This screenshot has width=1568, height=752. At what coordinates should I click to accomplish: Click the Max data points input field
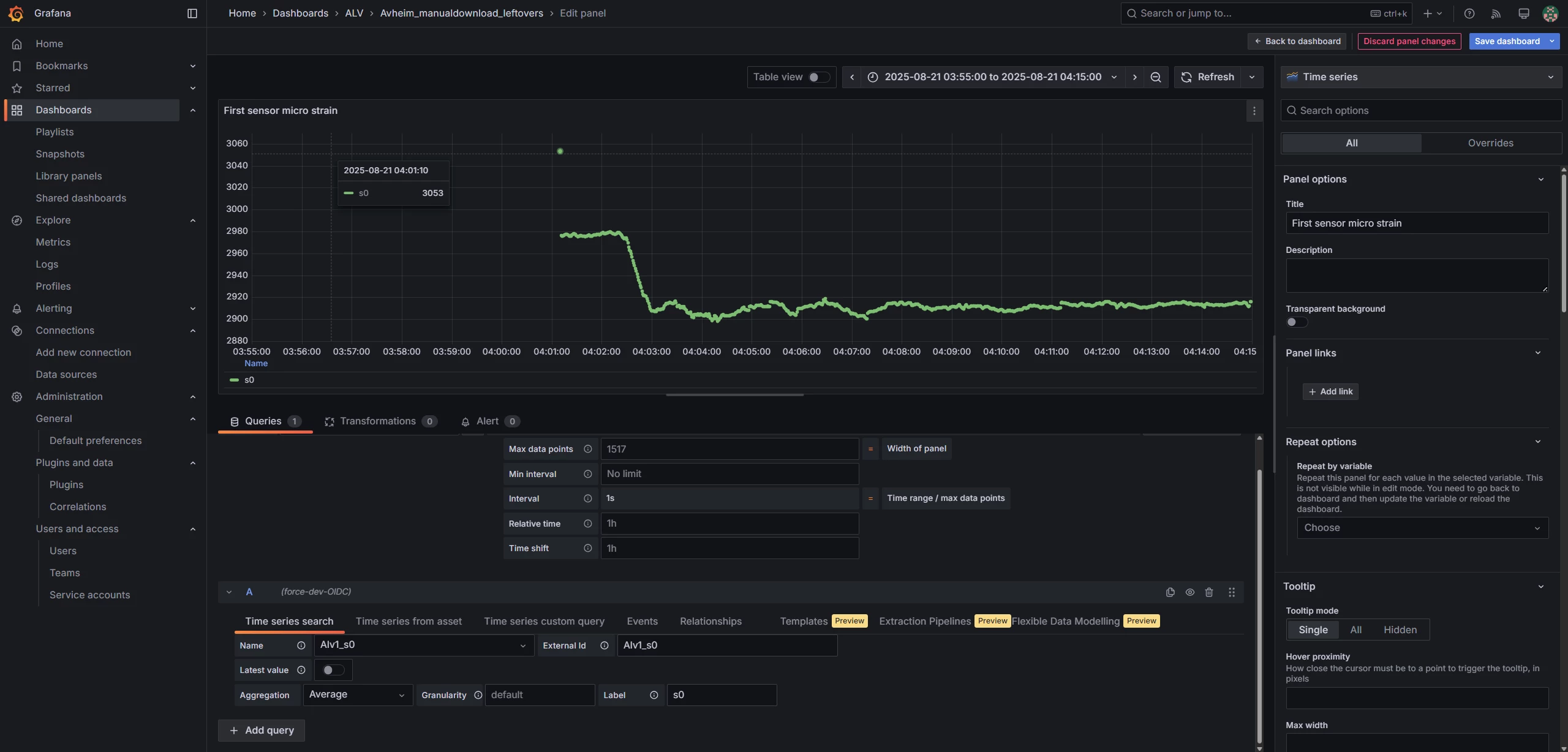pos(729,449)
